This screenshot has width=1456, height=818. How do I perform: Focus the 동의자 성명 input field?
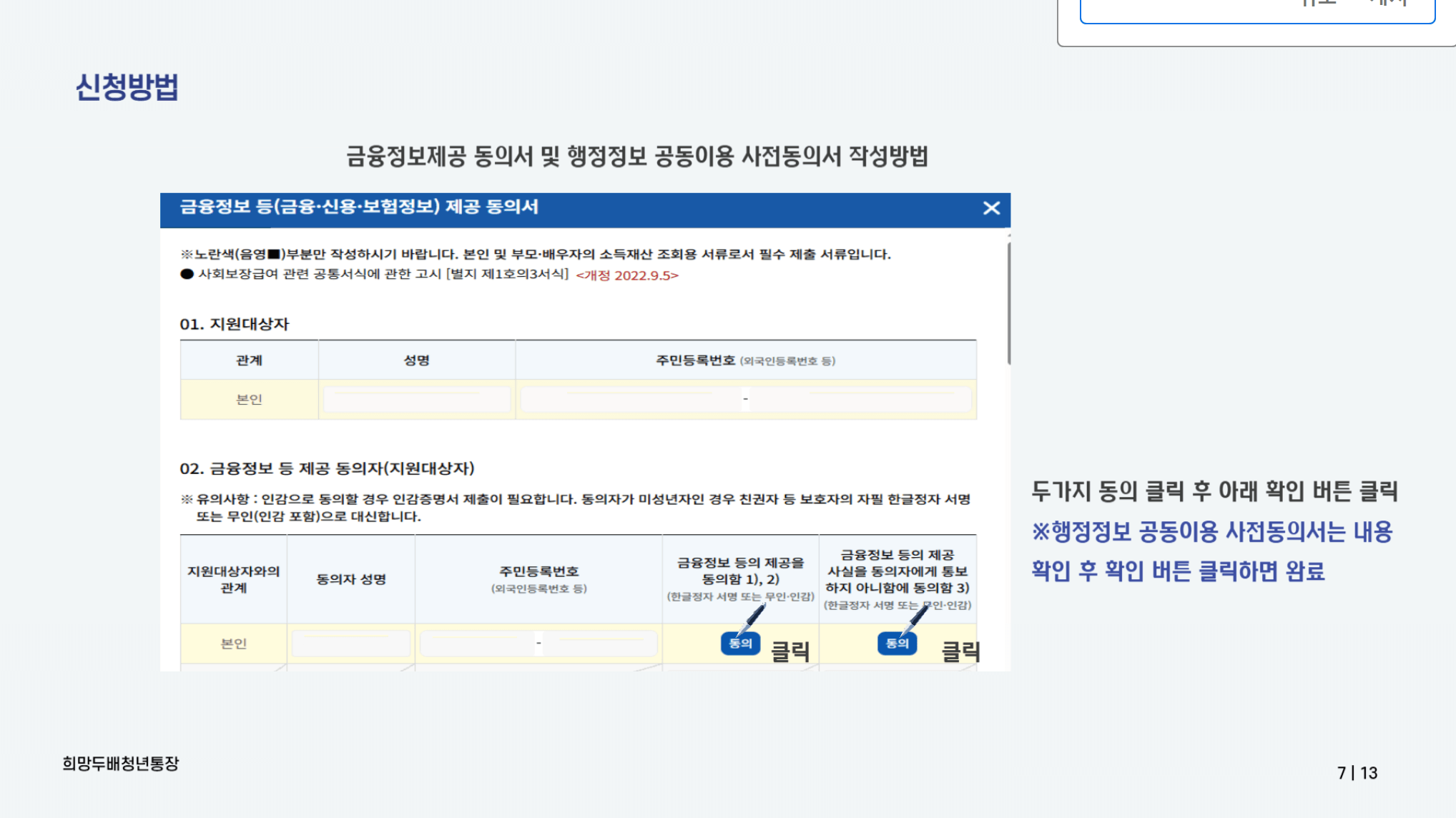point(350,644)
